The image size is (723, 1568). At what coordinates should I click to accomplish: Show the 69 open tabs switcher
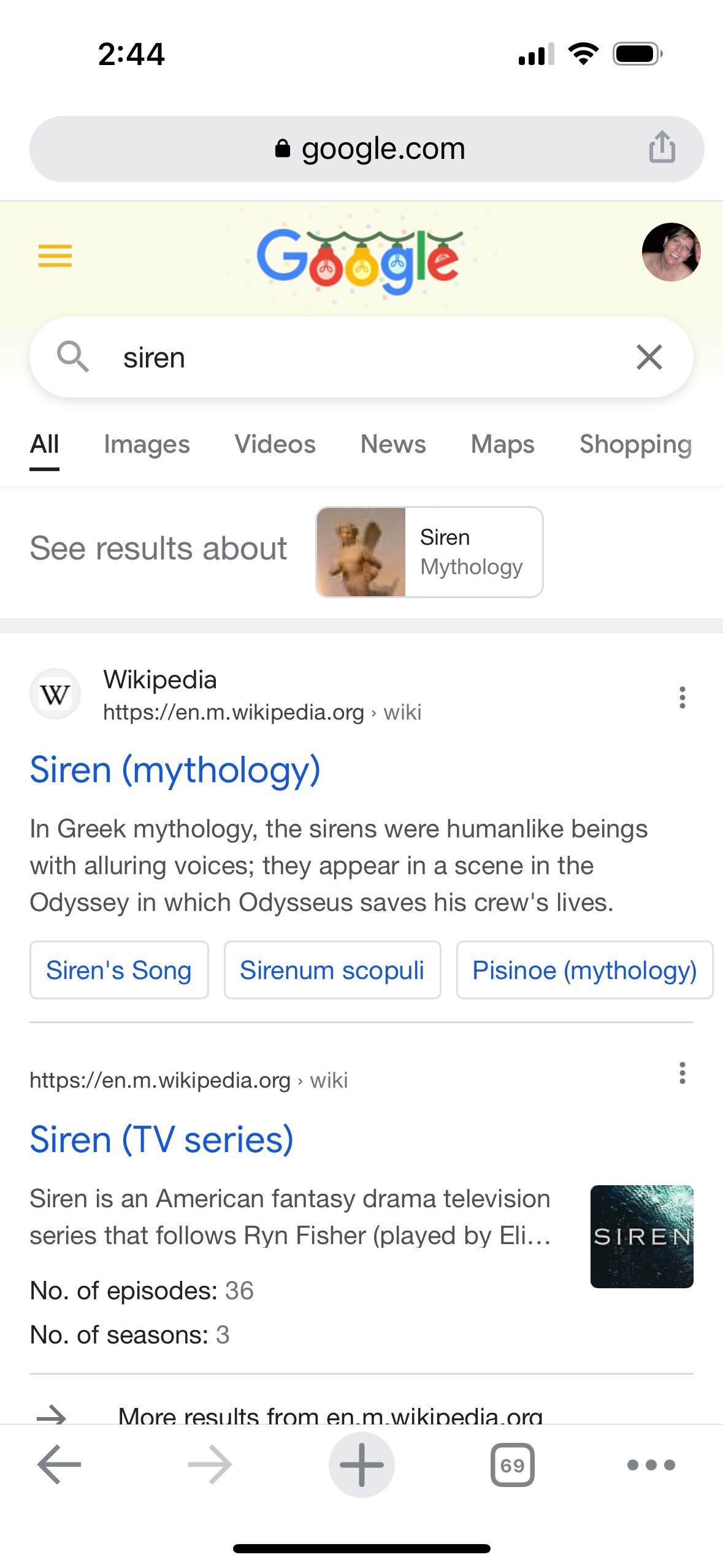coord(512,1464)
